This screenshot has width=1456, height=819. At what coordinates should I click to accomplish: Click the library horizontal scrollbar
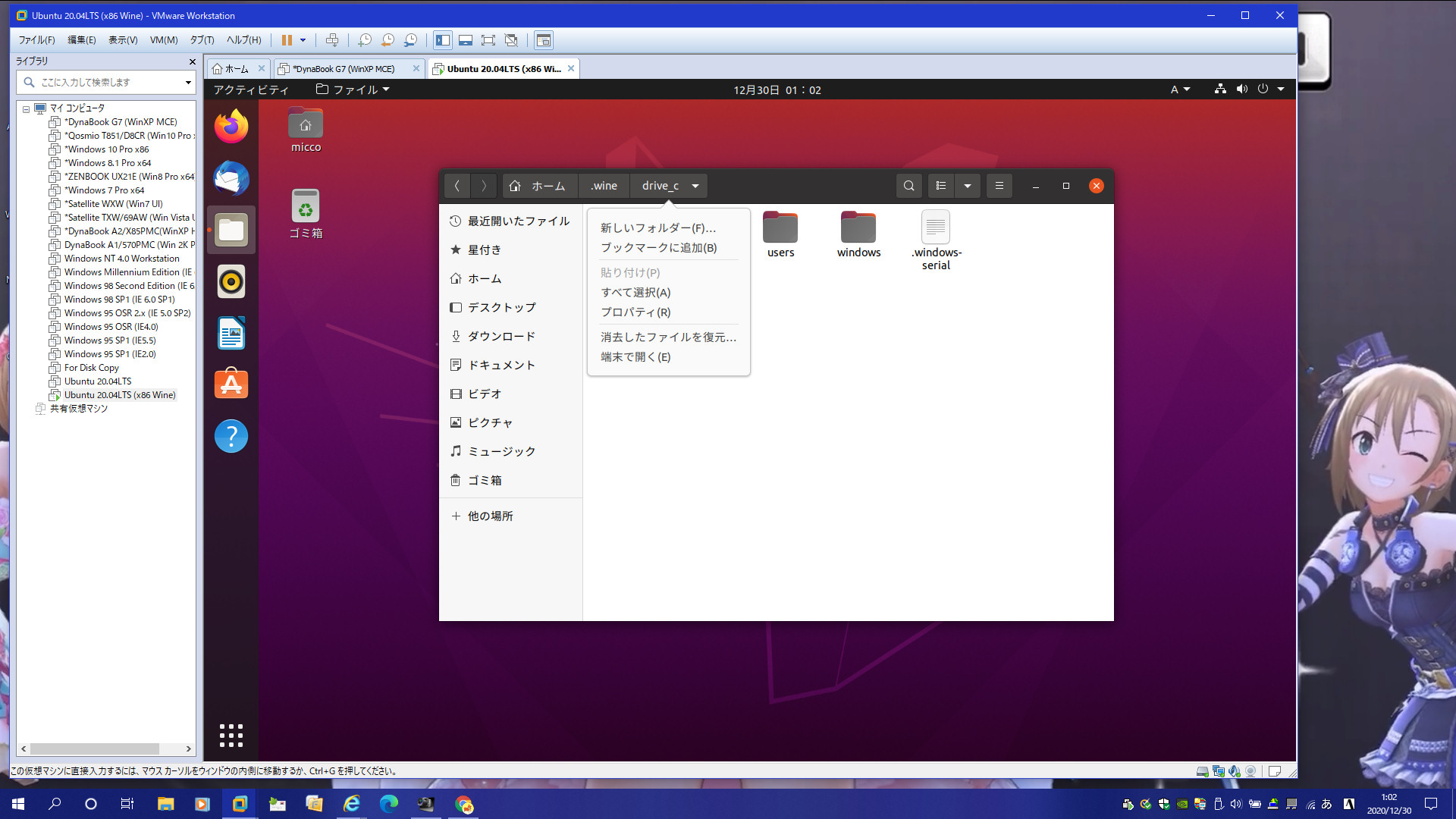pyautogui.click(x=95, y=748)
